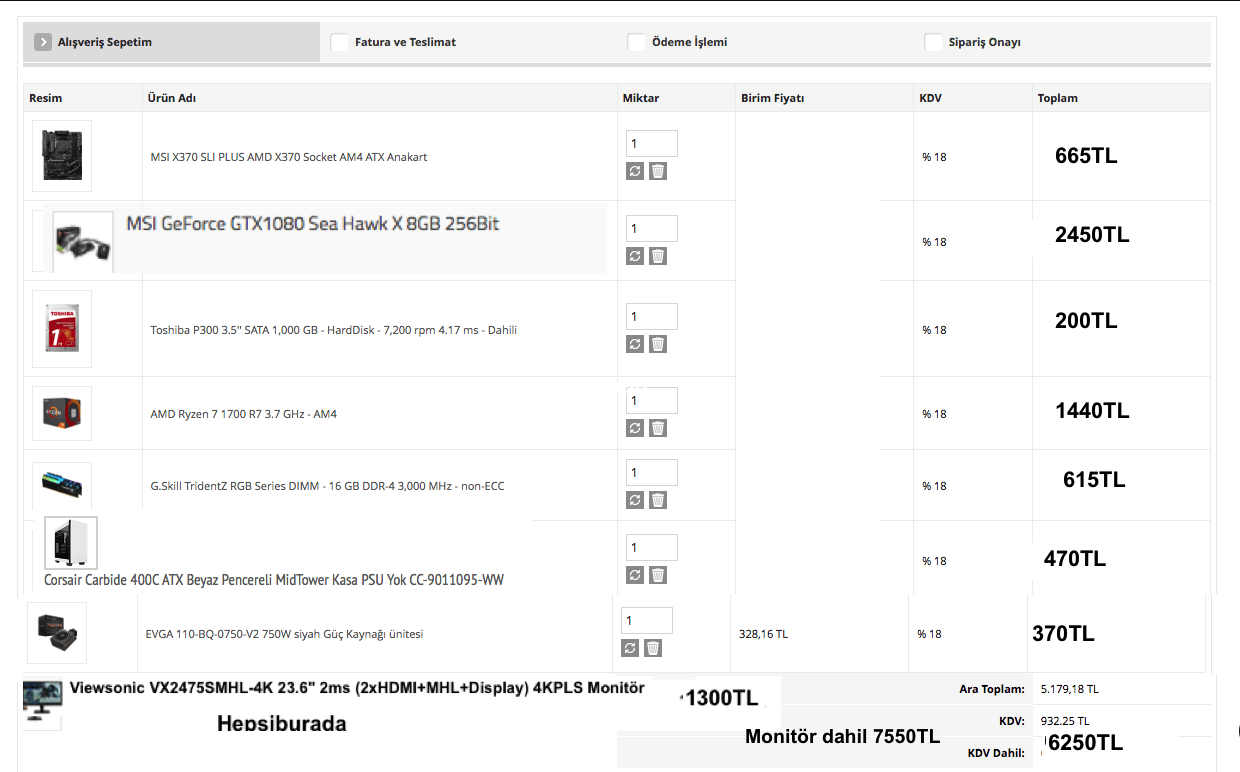Click quantity field of G.Skill TridentZ memory
Image resolution: width=1240 pixels, height=772 pixels.
(x=652, y=472)
